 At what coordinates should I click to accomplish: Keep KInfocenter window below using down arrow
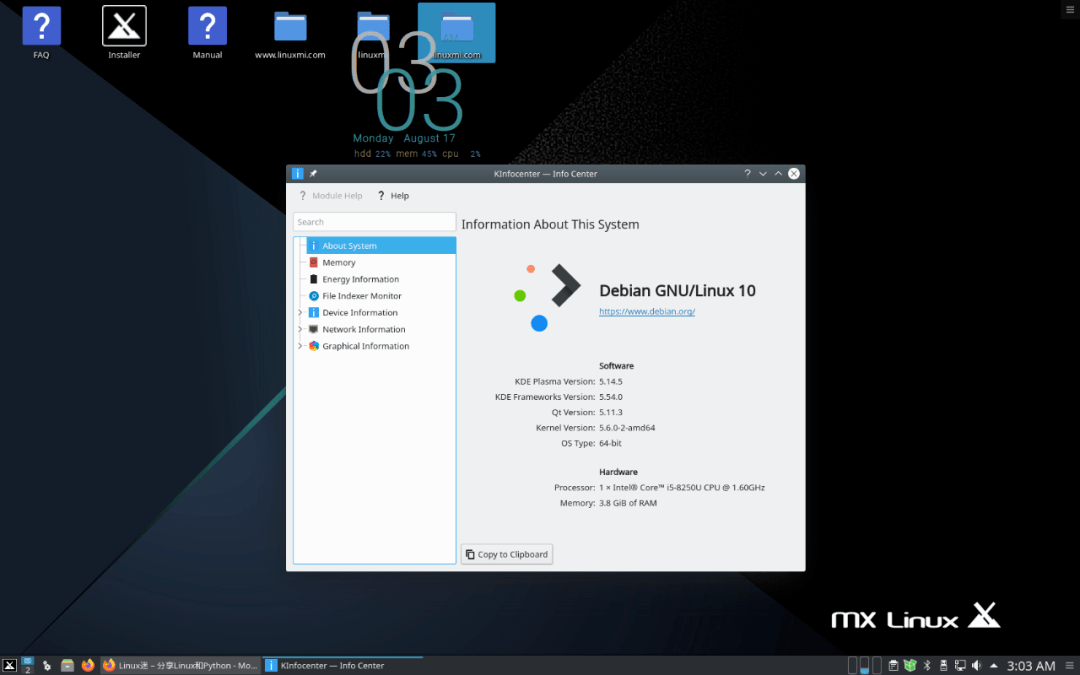(762, 174)
